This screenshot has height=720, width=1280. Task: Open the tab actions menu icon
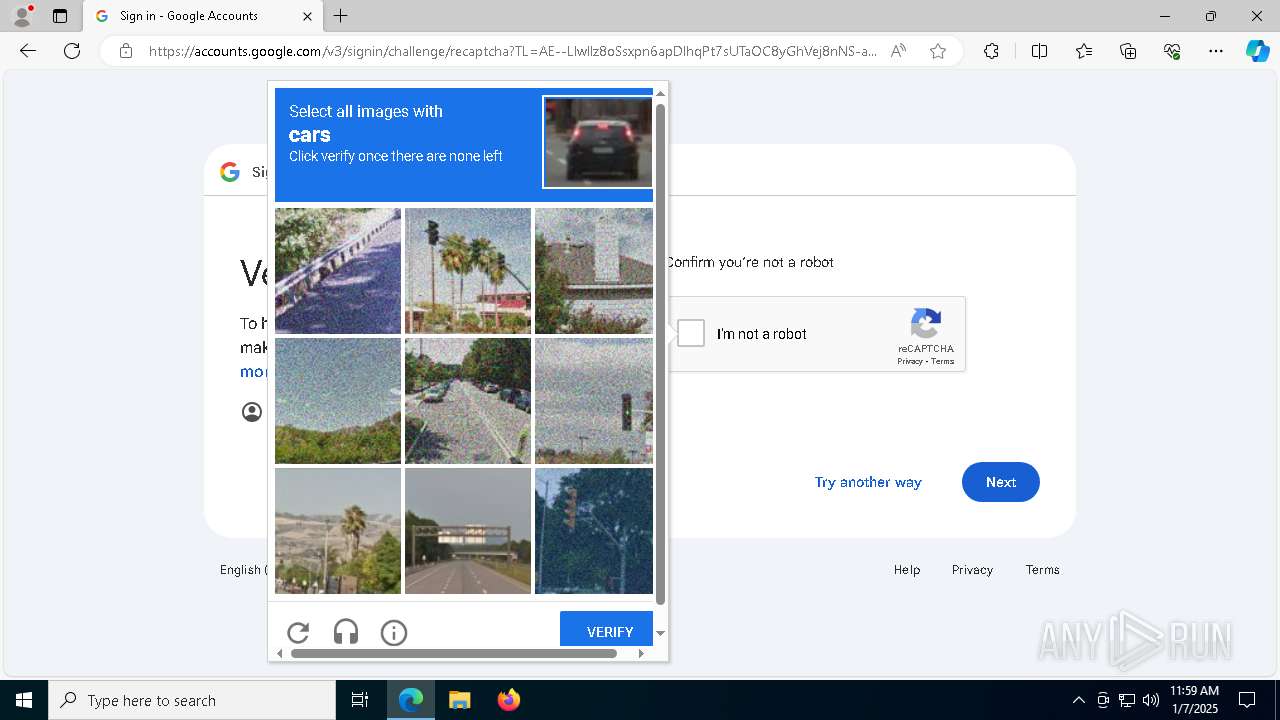[60, 16]
